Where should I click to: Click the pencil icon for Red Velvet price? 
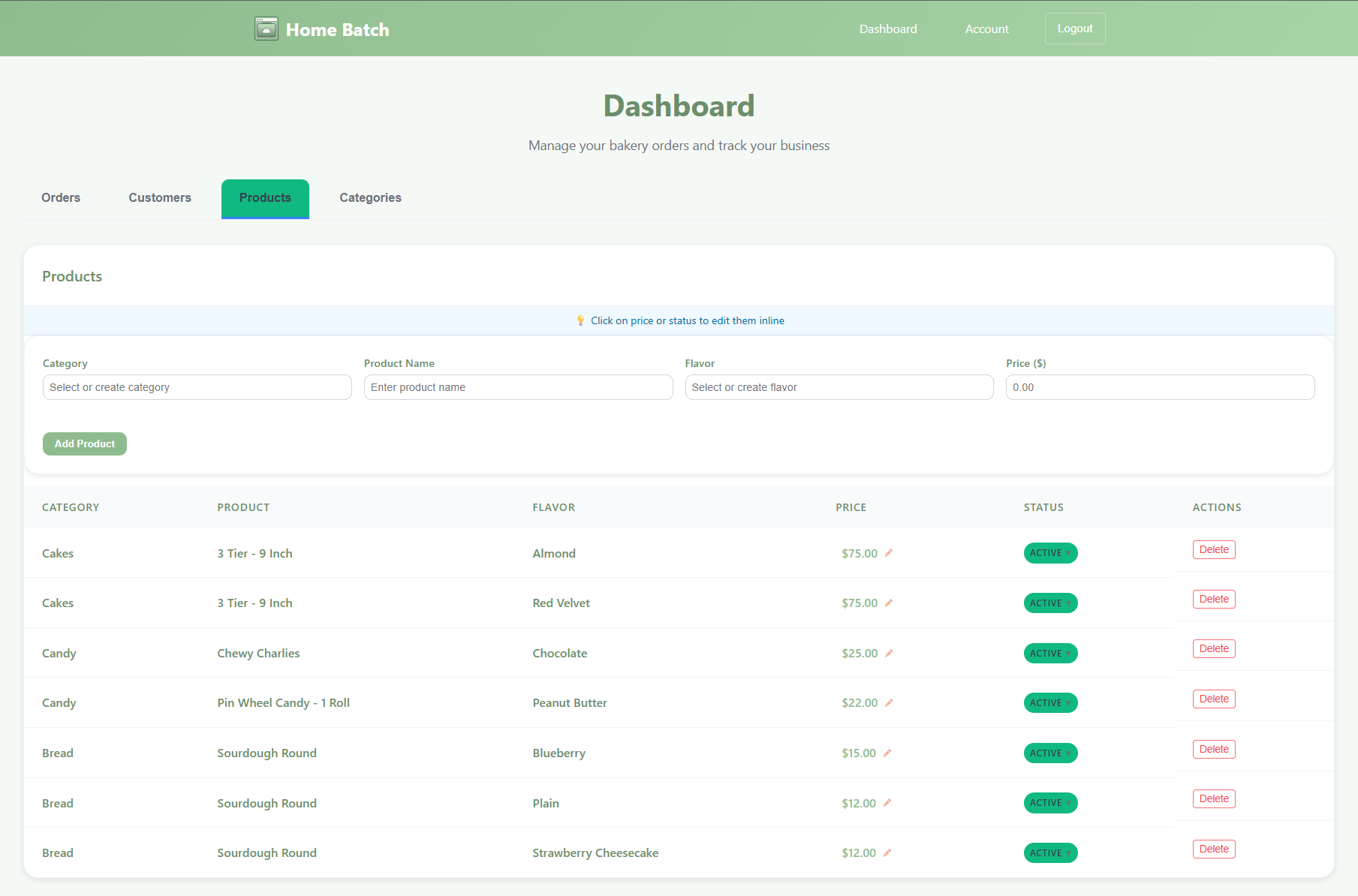click(x=889, y=603)
